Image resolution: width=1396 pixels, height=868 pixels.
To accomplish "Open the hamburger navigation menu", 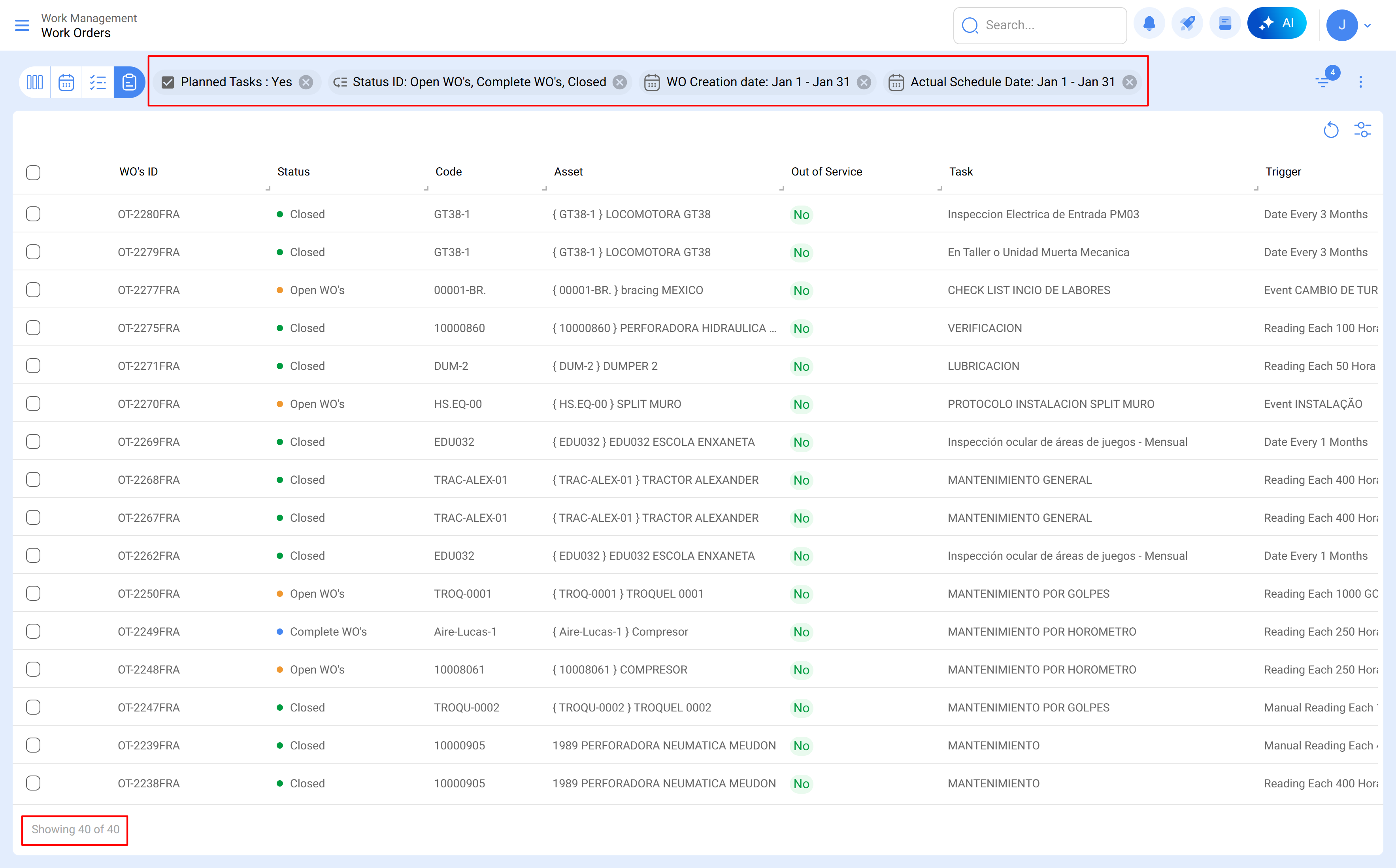I will coord(22,25).
